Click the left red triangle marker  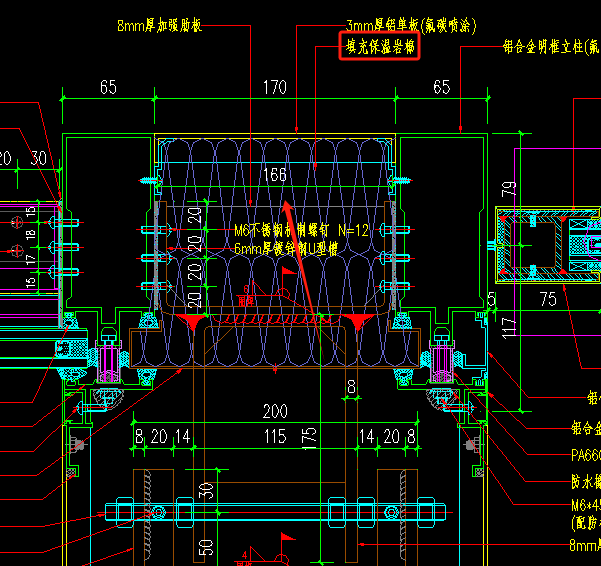point(190,321)
